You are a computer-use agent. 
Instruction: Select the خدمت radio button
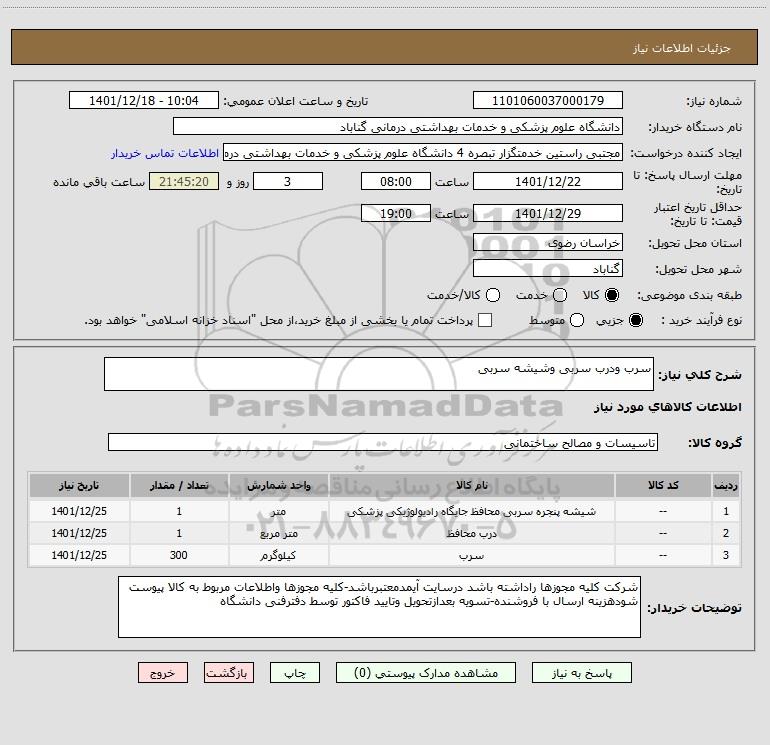[560, 295]
